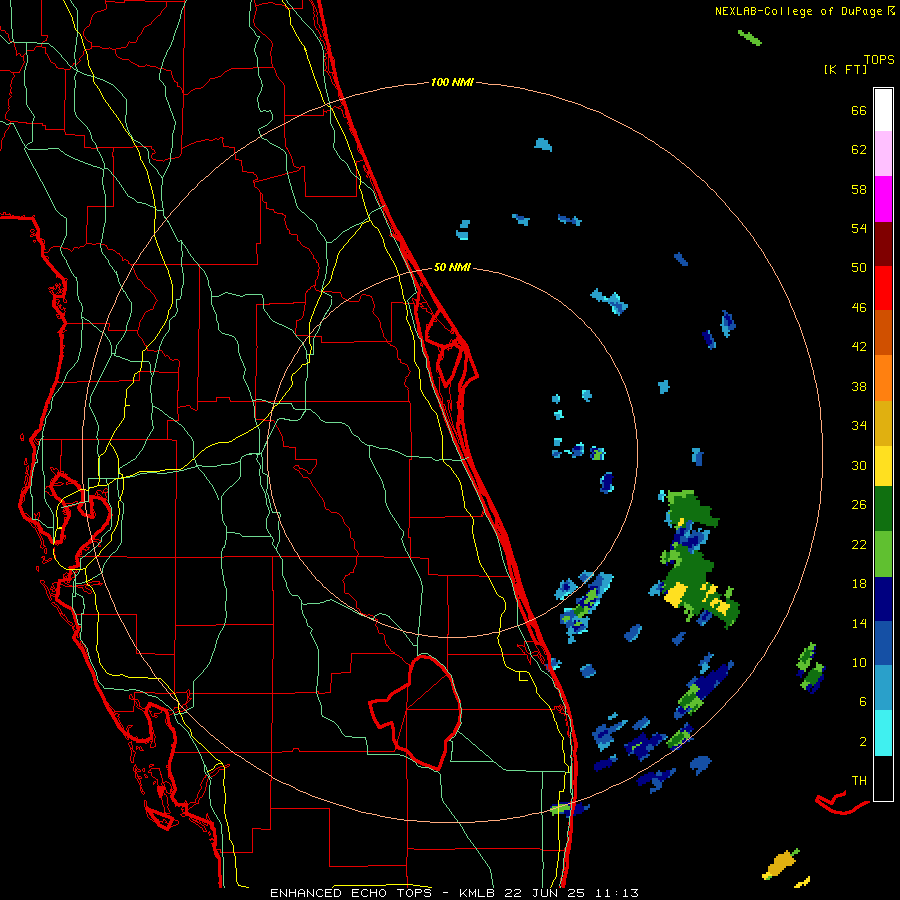Viewport: 900px width, 900px height.
Task: Click the legend value '2'
Action: pyautogui.click(x=863, y=741)
